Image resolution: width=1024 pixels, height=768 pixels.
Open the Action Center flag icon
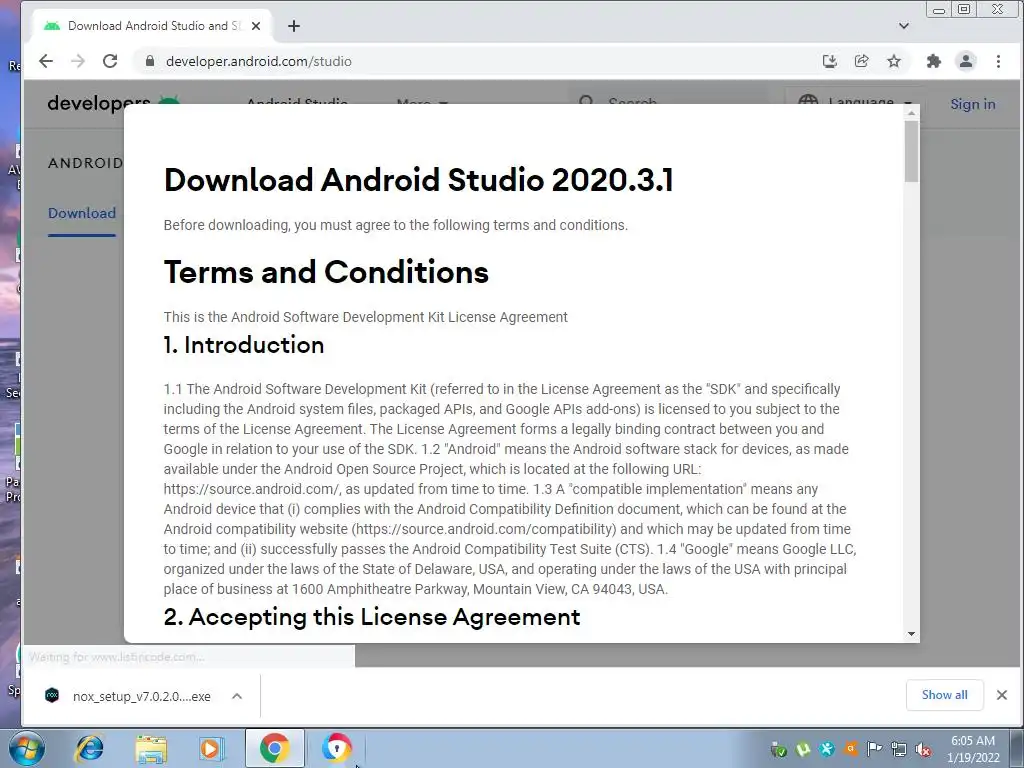[x=874, y=750]
